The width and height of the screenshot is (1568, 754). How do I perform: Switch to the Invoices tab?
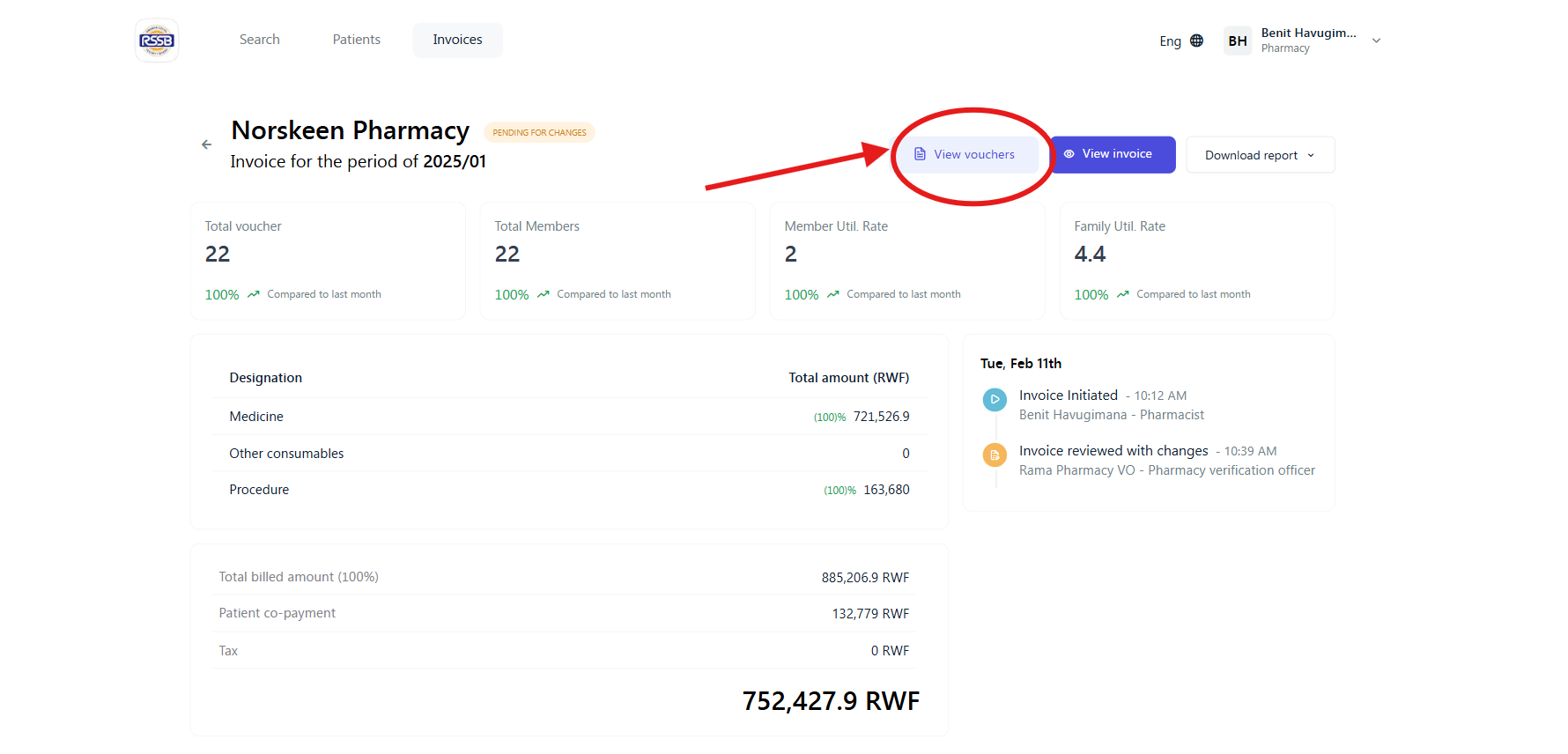coord(457,40)
